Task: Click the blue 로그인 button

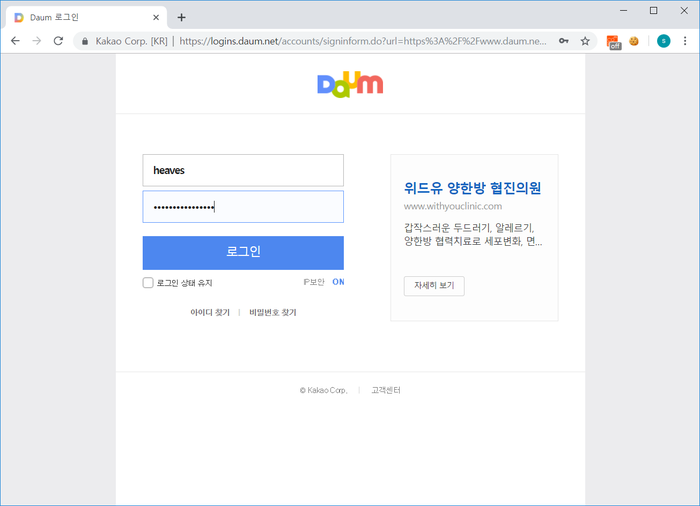Action: [243, 253]
